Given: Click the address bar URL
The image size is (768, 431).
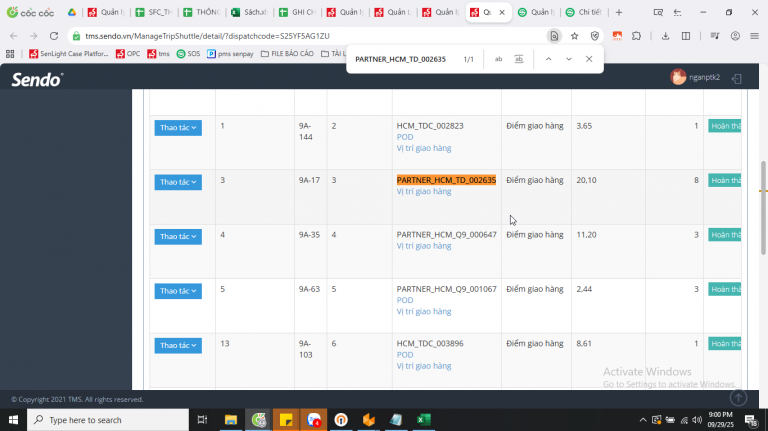Looking at the screenshot, I should [207, 36].
